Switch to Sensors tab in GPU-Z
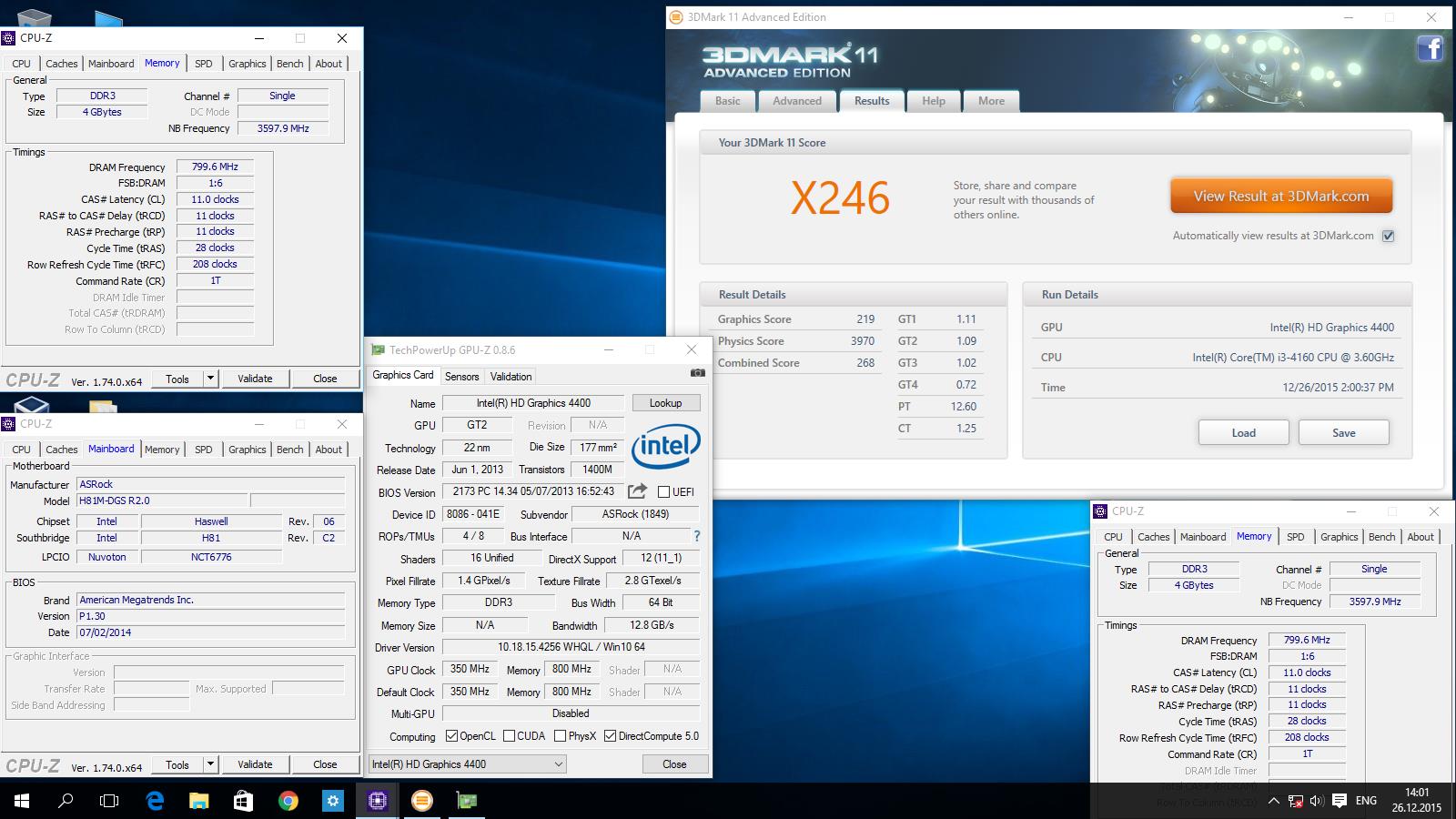This screenshot has height=819, width=1456. click(x=461, y=377)
